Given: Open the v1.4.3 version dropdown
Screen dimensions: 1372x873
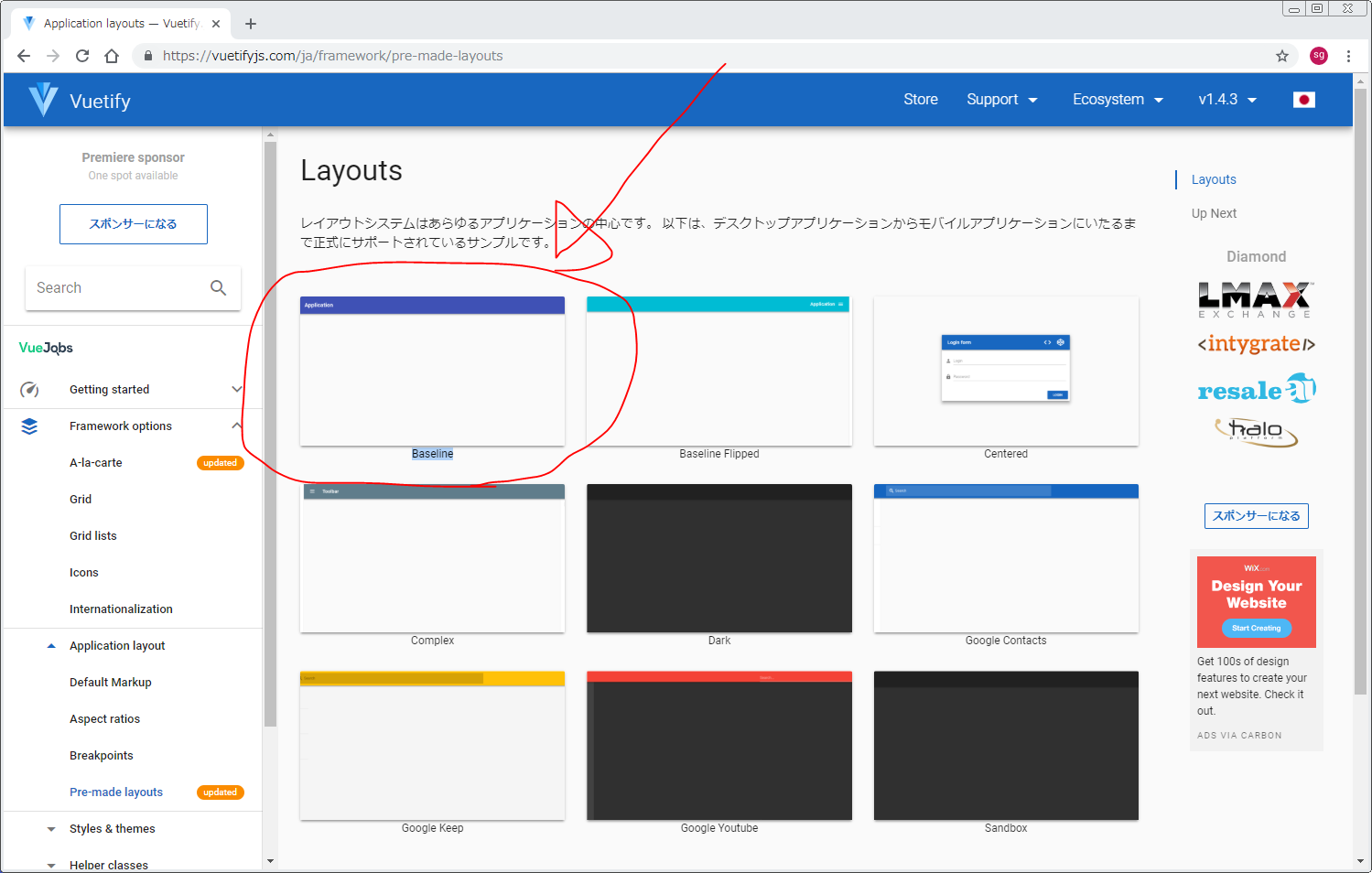Looking at the screenshot, I should tap(1227, 100).
